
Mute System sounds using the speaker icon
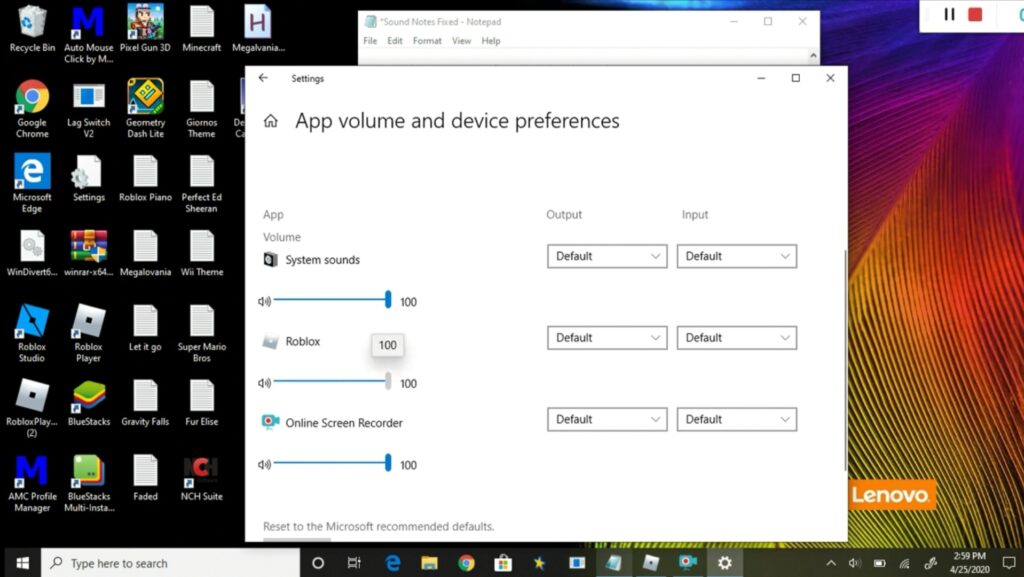(x=264, y=301)
